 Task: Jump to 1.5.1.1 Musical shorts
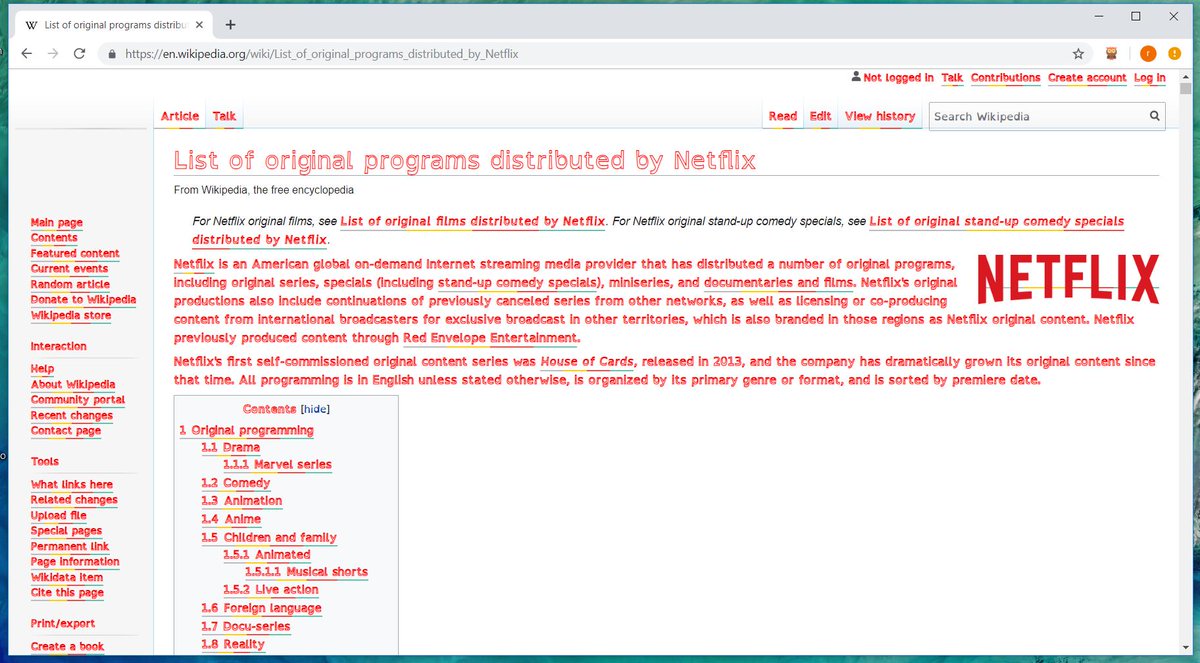point(306,572)
